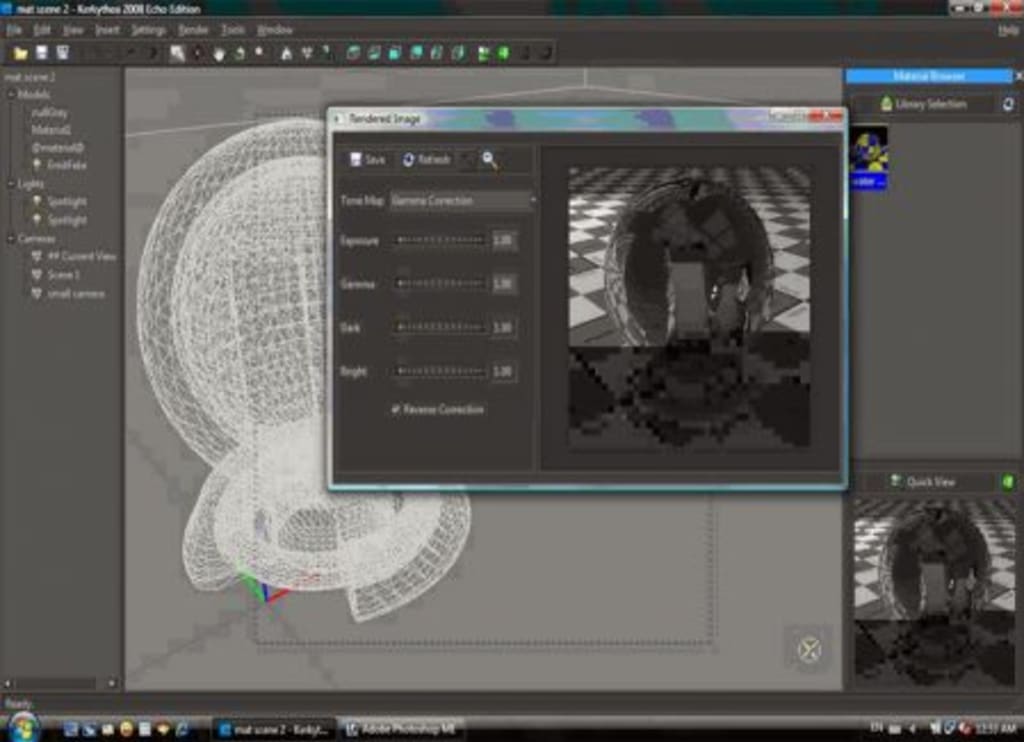Click the Dark slider track
The height and width of the screenshot is (742, 1024).
point(440,327)
